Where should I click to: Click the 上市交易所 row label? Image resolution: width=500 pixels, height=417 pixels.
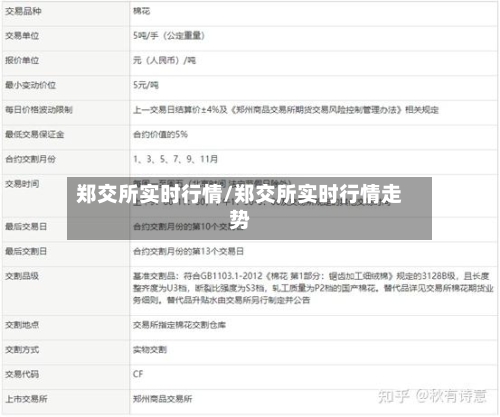(26, 399)
